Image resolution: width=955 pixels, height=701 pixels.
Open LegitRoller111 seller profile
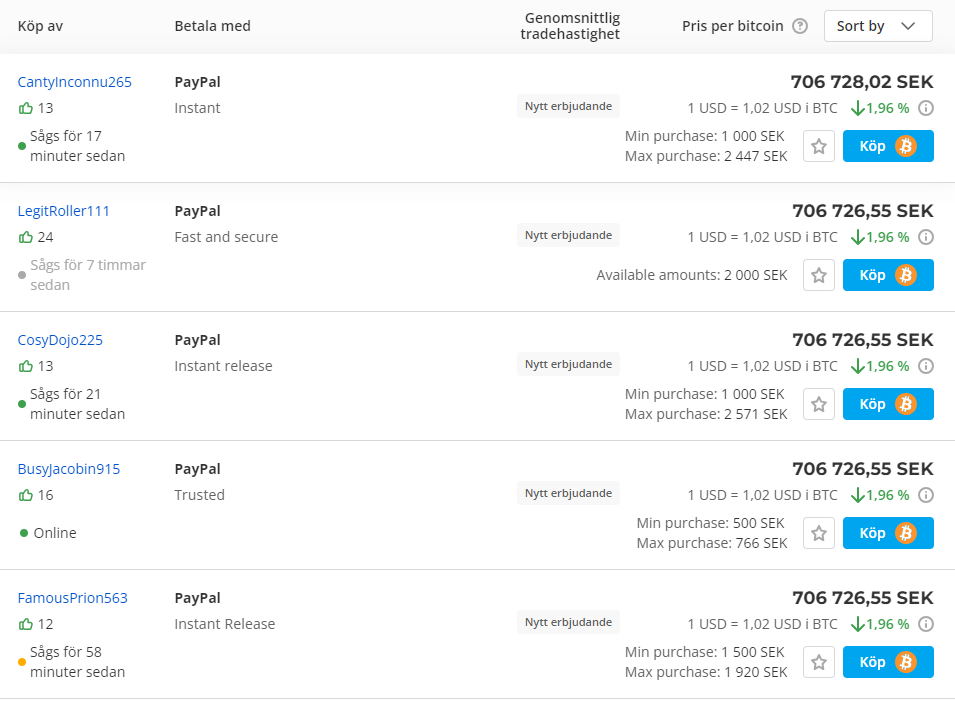coord(64,211)
